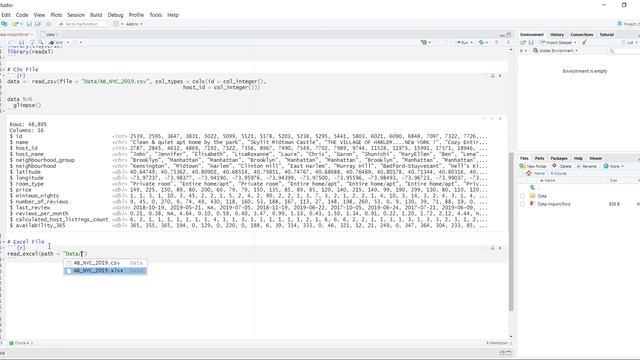
Task: Click the find/replace magnifier in editor toolbar
Action: [41, 42]
